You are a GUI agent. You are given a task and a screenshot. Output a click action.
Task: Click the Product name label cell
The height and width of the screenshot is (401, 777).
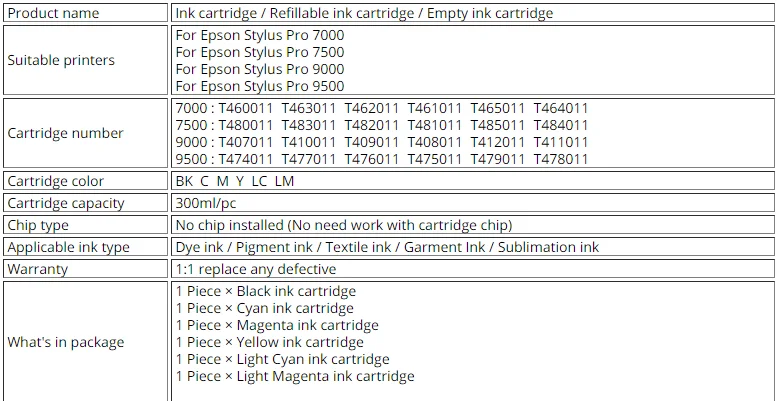pos(53,13)
